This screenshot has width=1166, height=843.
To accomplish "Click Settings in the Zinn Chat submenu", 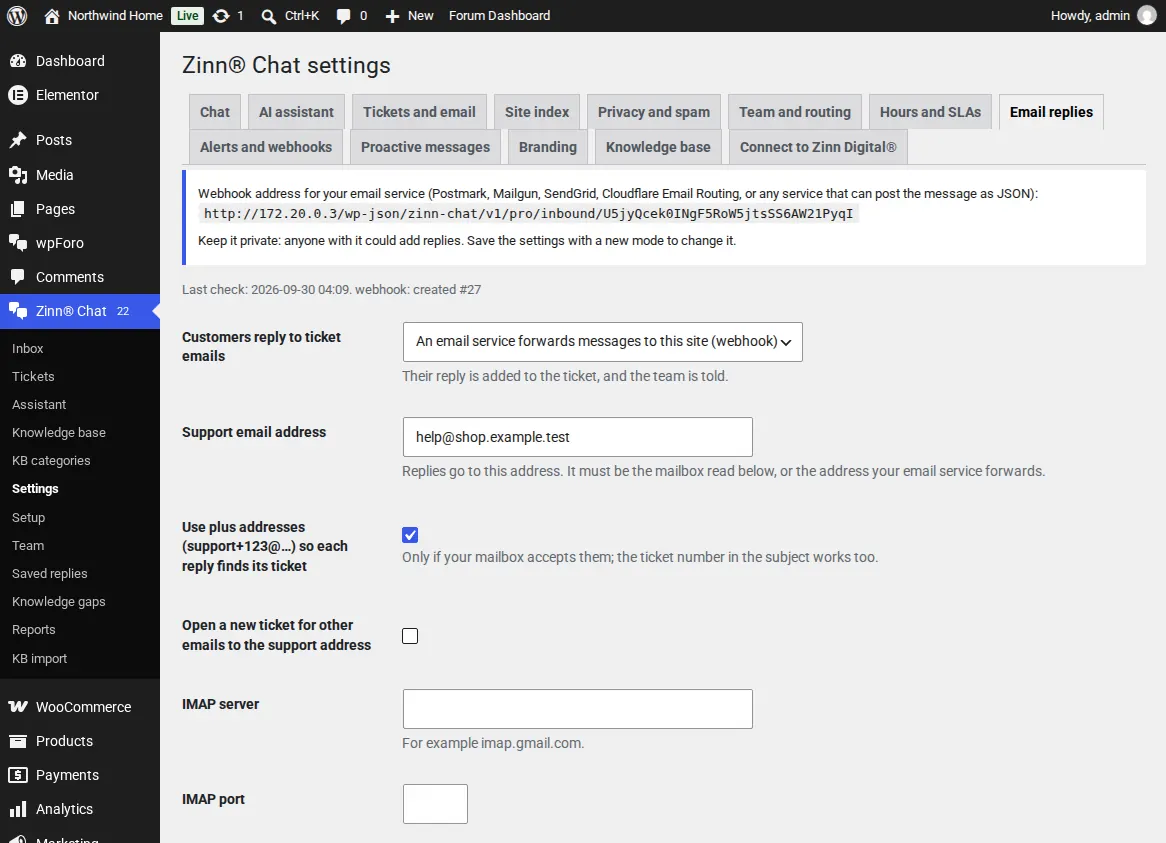I will pyautogui.click(x=35, y=489).
